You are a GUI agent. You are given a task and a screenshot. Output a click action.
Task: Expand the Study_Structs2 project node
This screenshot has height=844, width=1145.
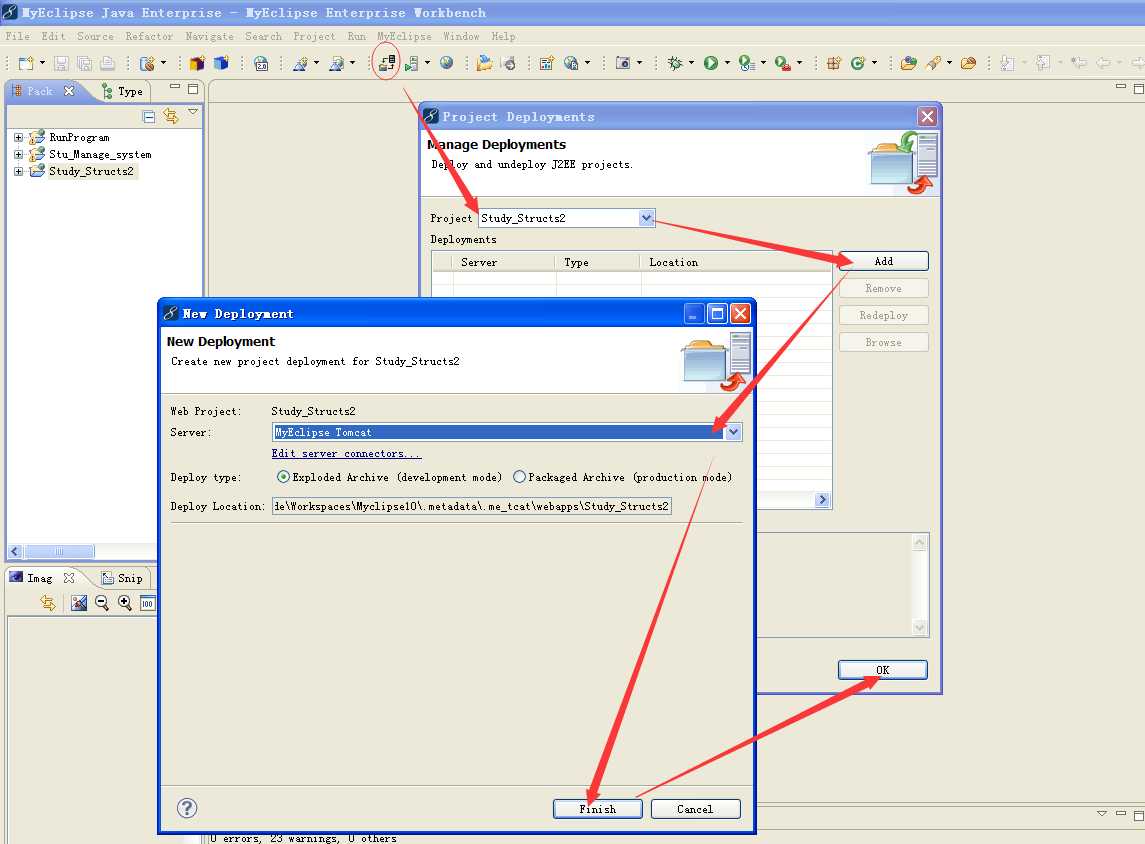[x=18, y=171]
